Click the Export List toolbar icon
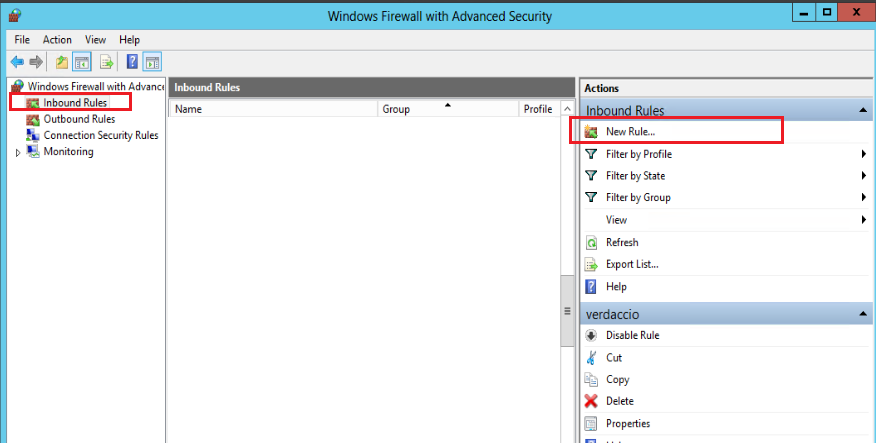This screenshot has height=443, width=876. pos(106,62)
